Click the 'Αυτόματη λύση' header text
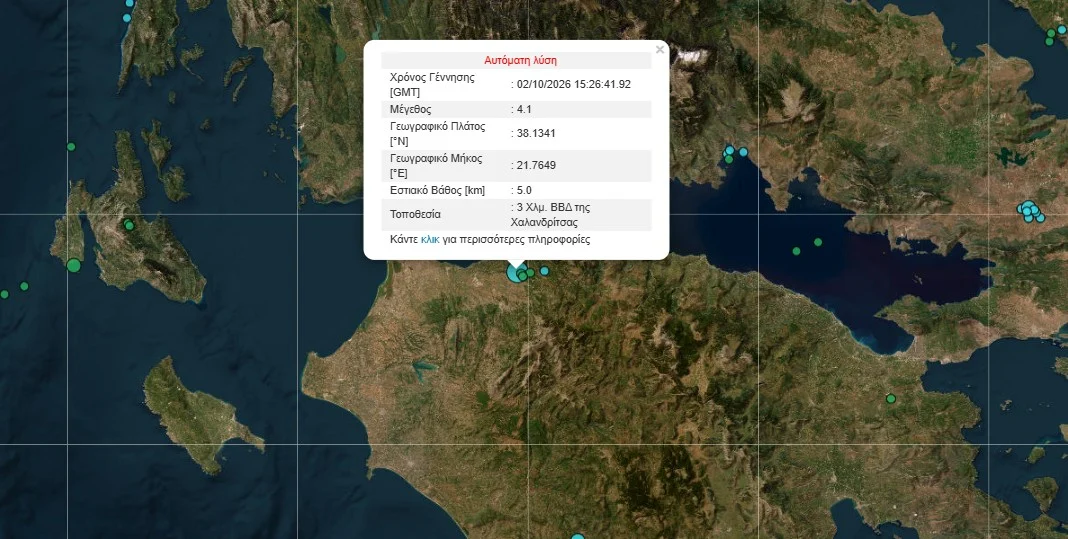1068x539 pixels. [521, 61]
